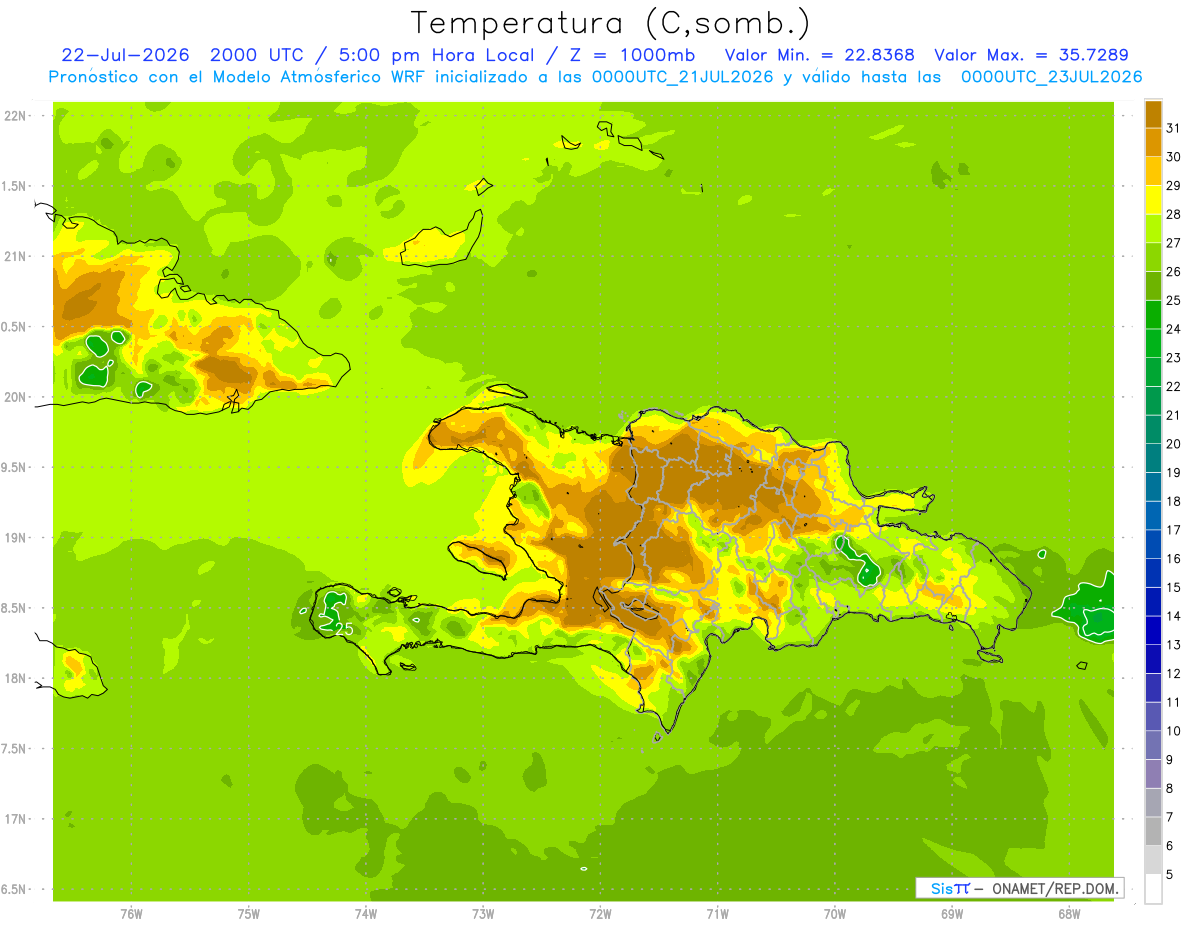Image resolution: width=1200 pixels, height=927 pixels.
Task: Click the '19N' latitude axis label
Action: 14,537
